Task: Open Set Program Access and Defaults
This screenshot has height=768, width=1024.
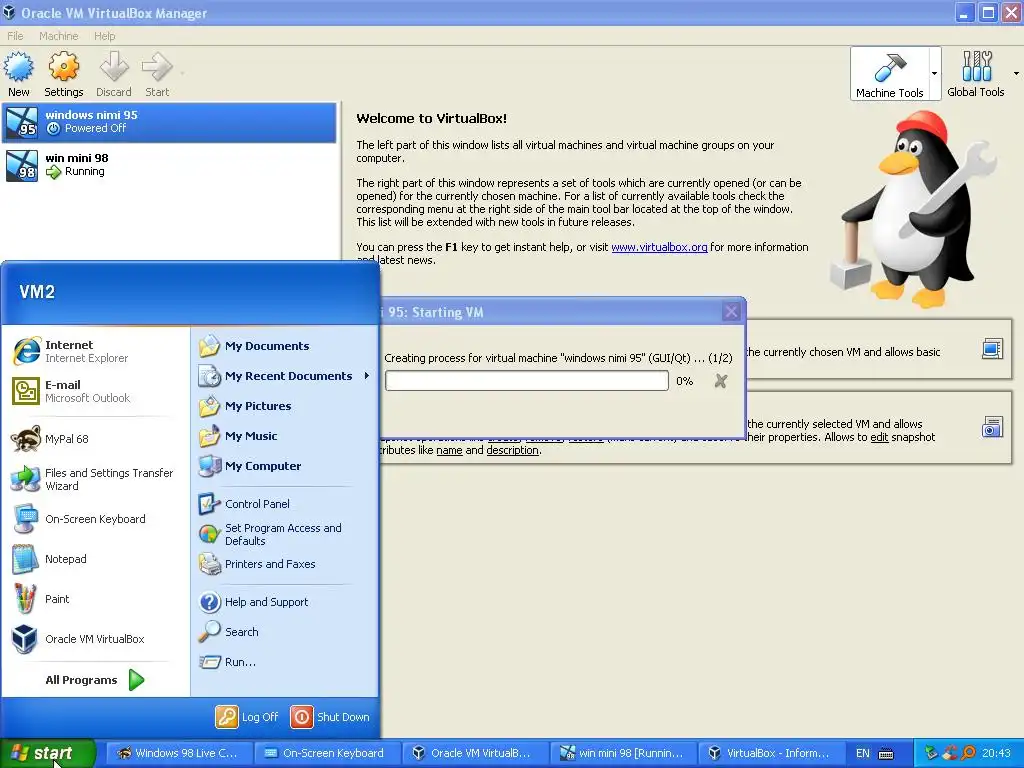Action: click(285, 534)
